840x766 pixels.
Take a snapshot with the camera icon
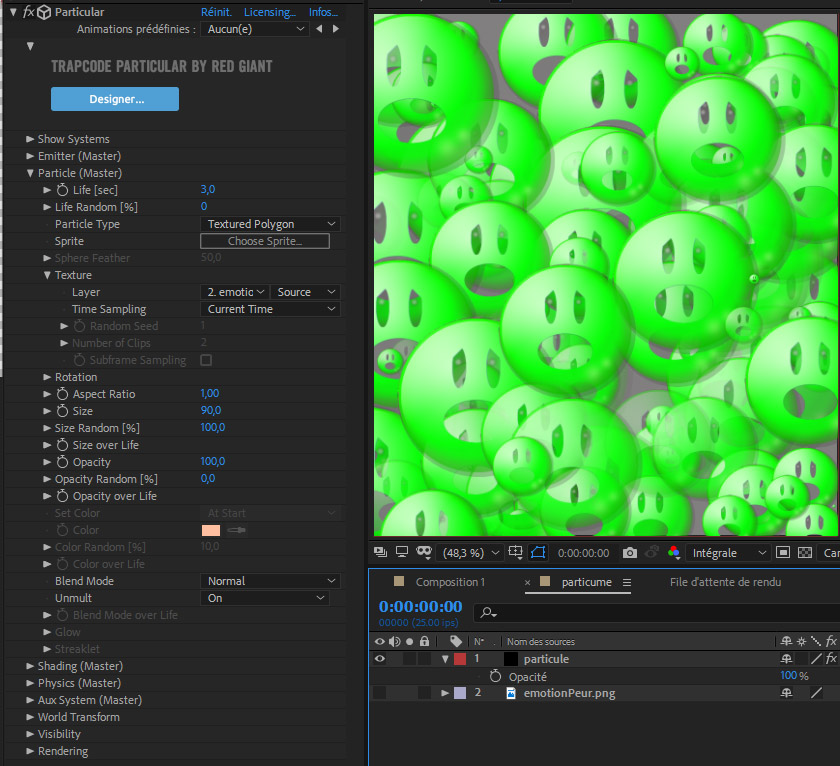pos(629,553)
